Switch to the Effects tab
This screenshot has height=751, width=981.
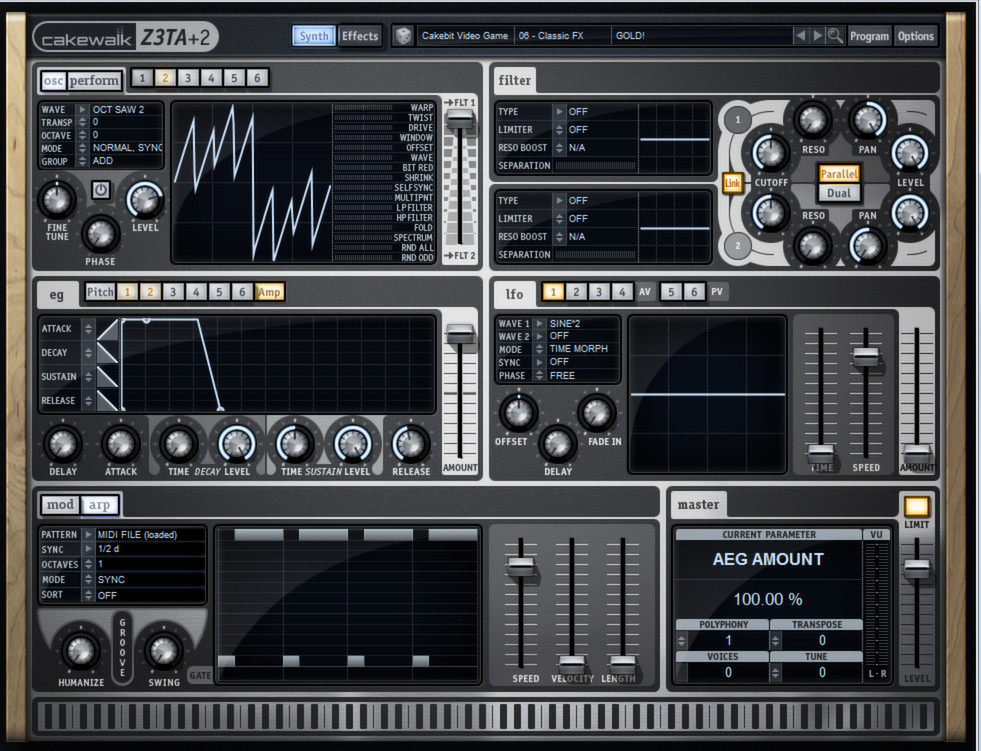[360, 36]
